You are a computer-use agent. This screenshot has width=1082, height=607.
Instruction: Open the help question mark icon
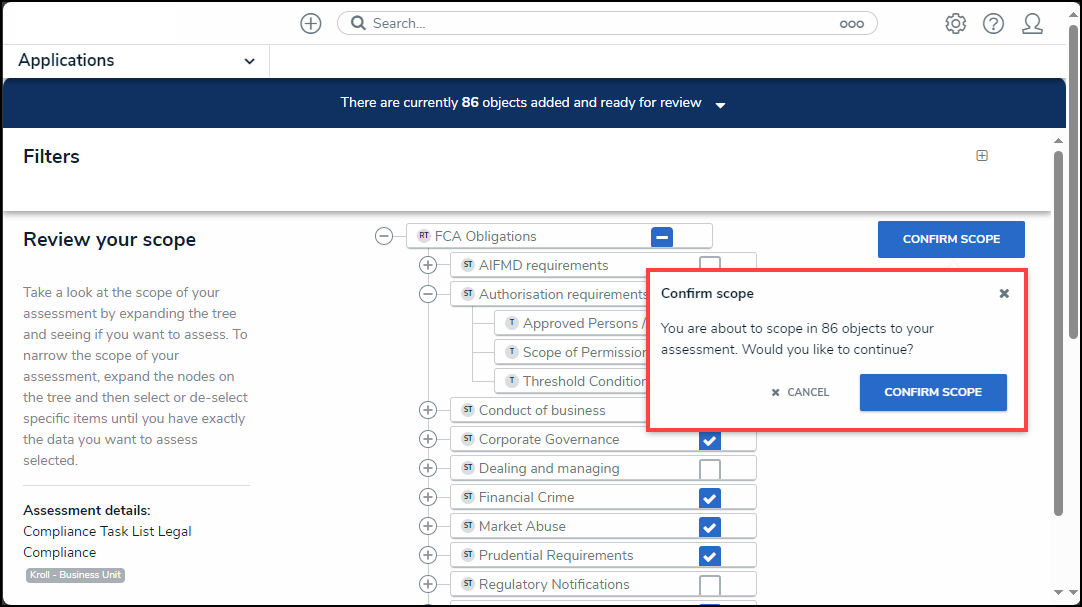[x=993, y=24]
